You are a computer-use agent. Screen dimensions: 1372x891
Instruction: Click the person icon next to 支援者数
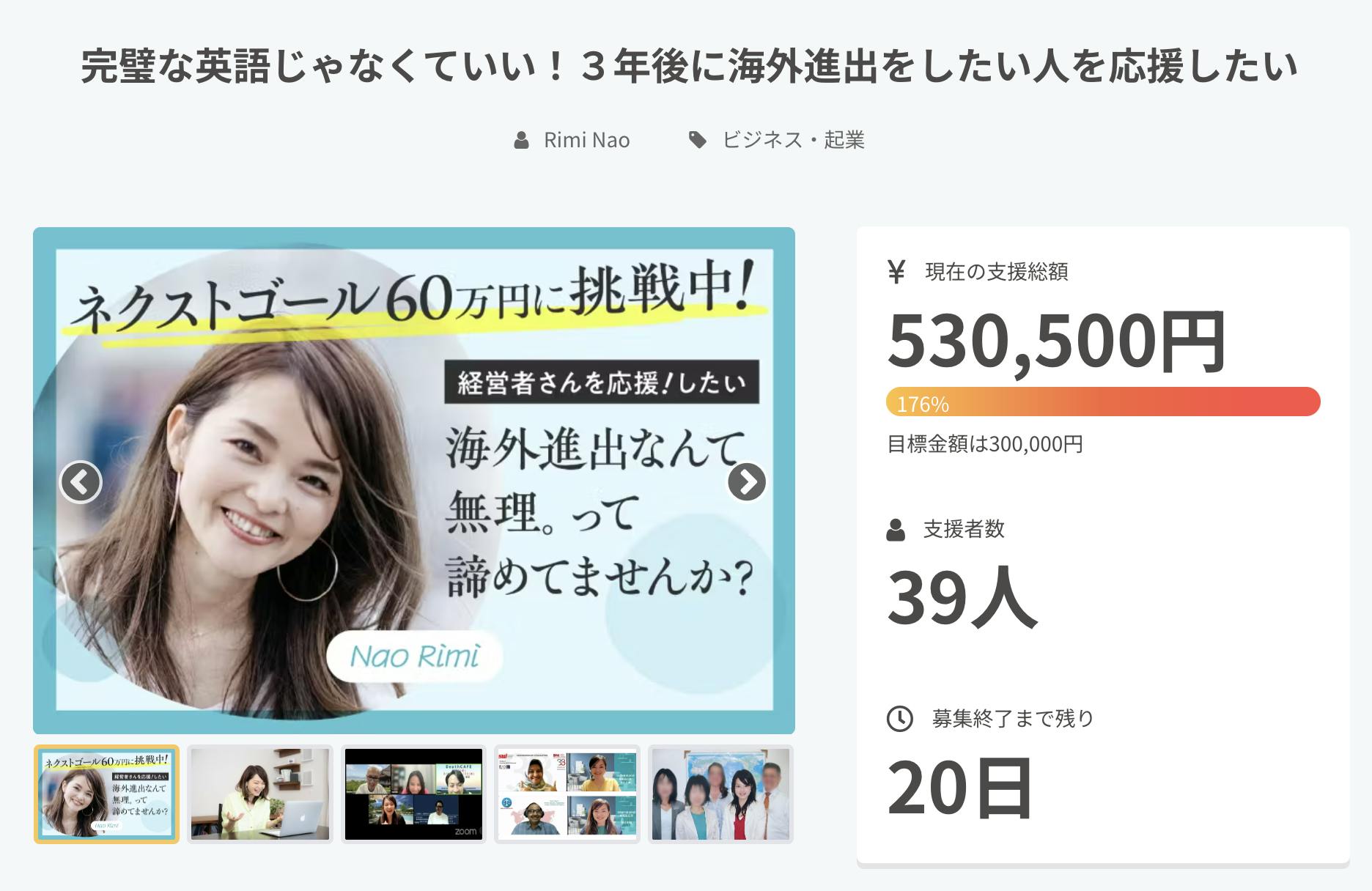(896, 530)
